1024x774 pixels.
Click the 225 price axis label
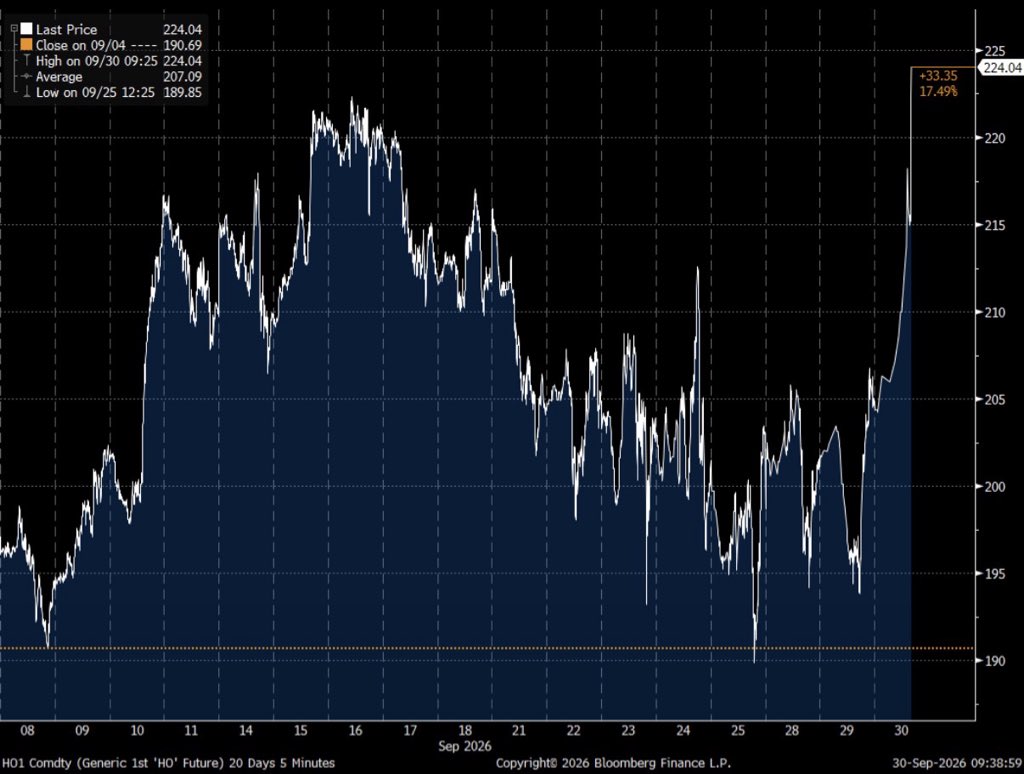(x=996, y=50)
